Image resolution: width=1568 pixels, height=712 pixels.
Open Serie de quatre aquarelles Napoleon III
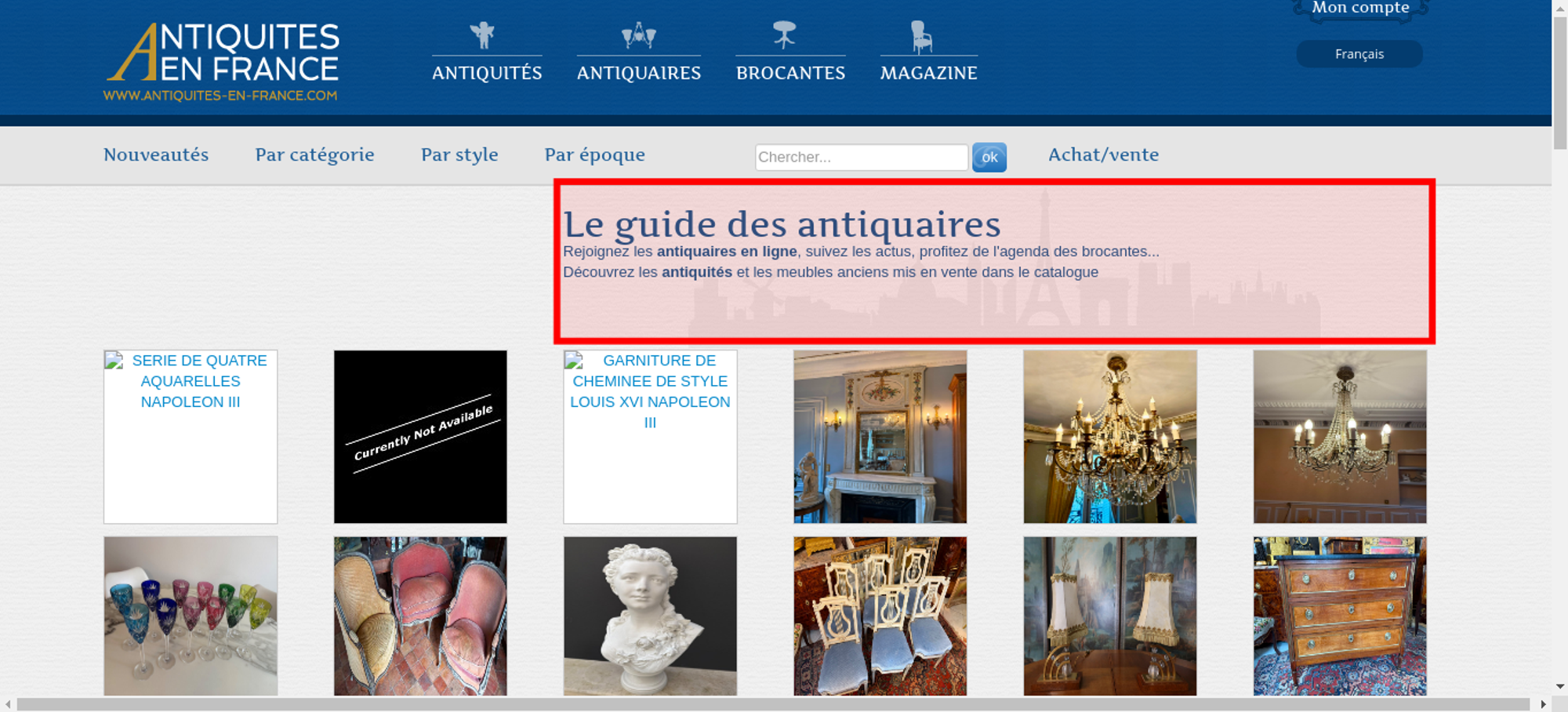(191, 437)
